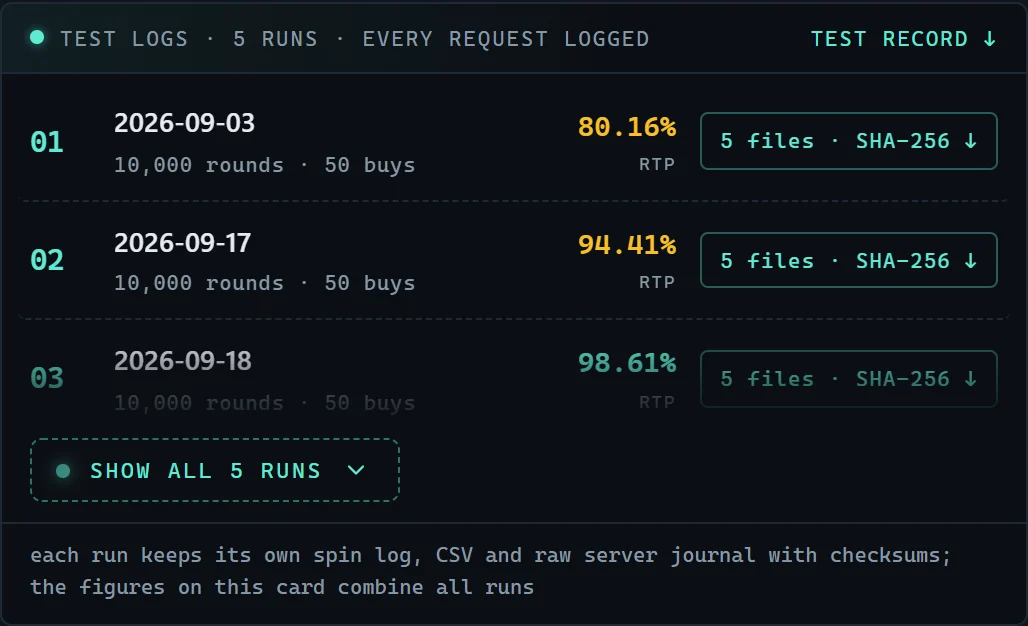Screen dimensions: 1028x626
Task: Download 5 files for run 02
Action: [x=848, y=260]
